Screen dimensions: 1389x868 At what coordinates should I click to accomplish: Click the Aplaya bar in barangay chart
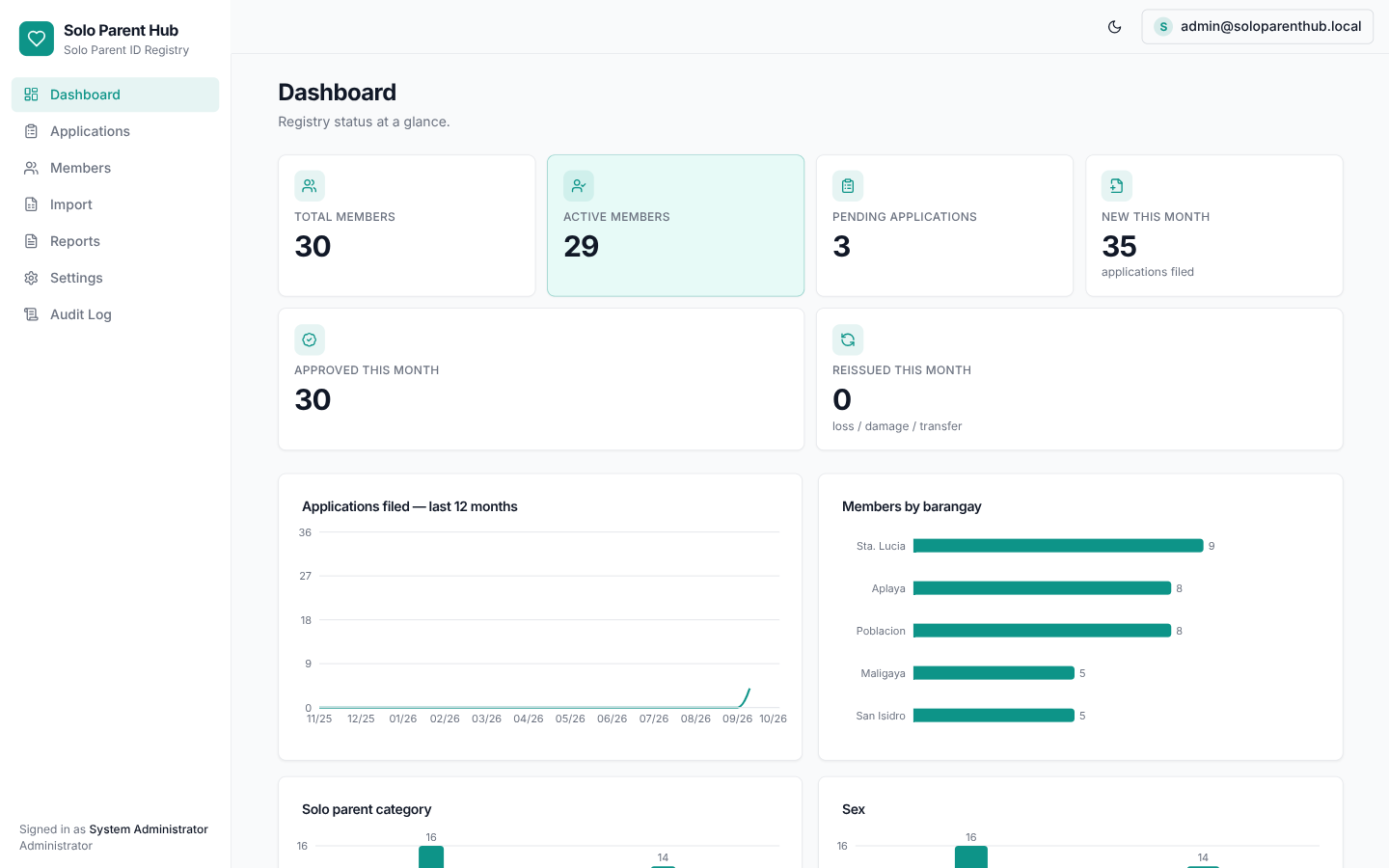click(1042, 588)
